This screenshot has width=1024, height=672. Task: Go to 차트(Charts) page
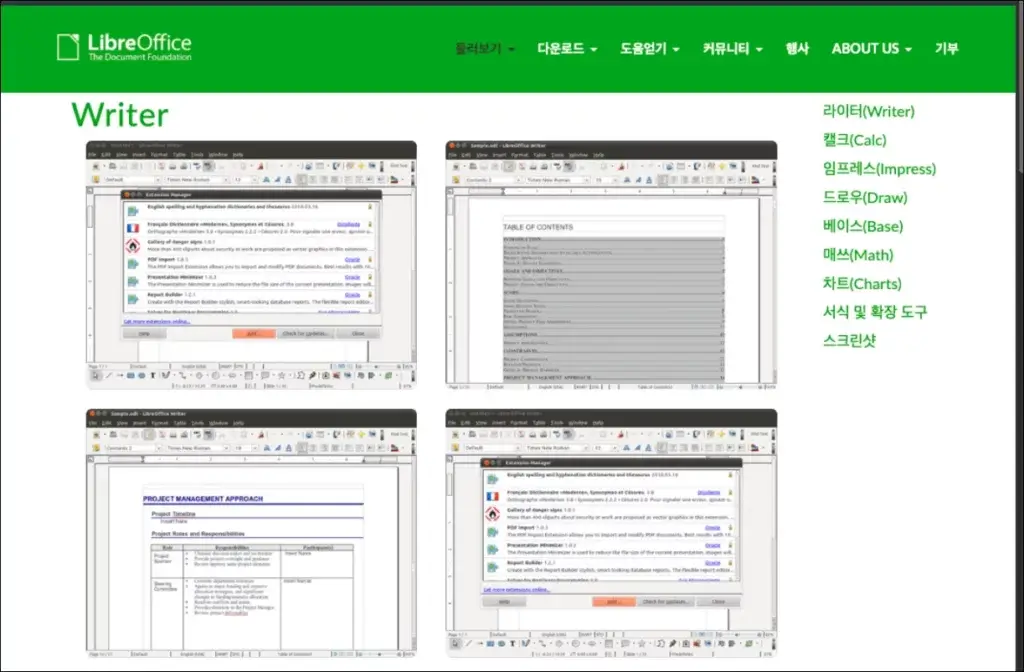[862, 283]
